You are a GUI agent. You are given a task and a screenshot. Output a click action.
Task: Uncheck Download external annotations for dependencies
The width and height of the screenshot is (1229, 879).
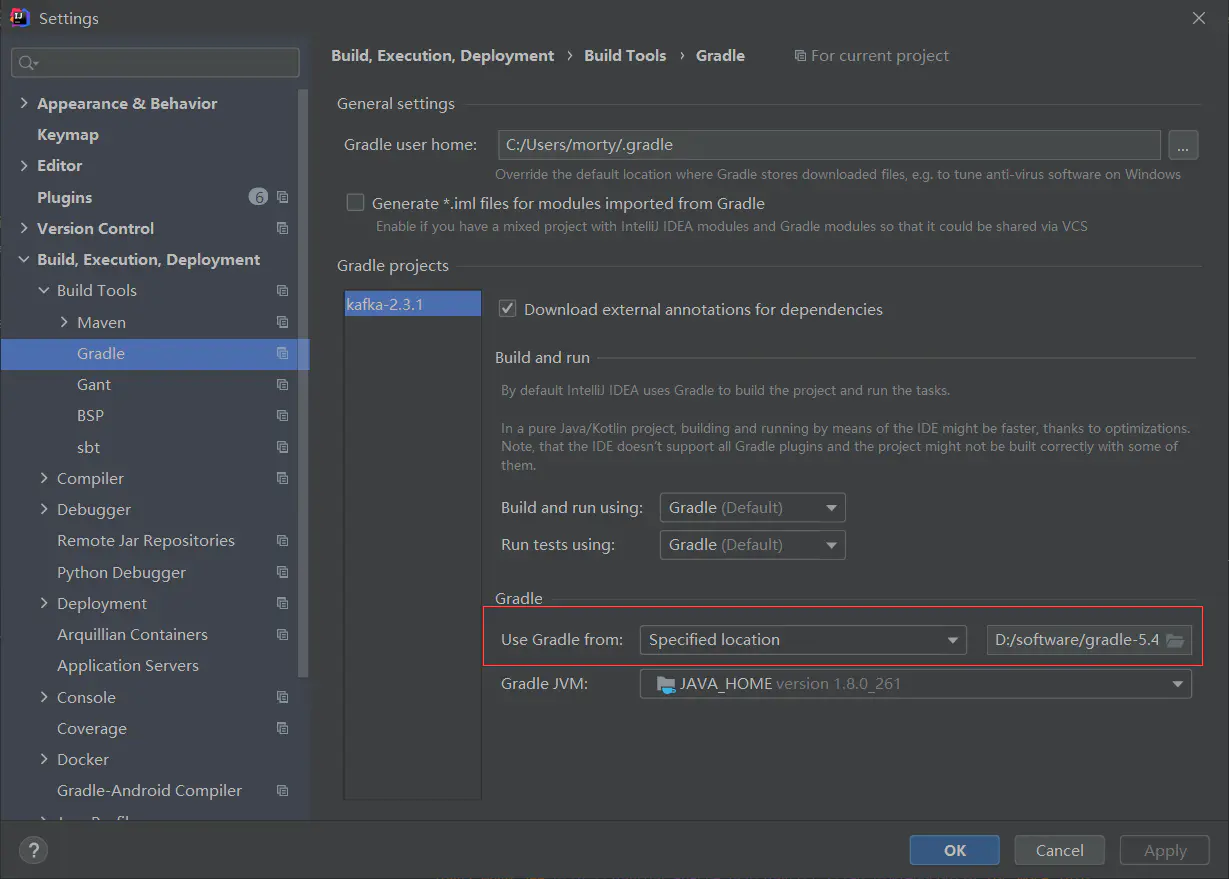(507, 309)
